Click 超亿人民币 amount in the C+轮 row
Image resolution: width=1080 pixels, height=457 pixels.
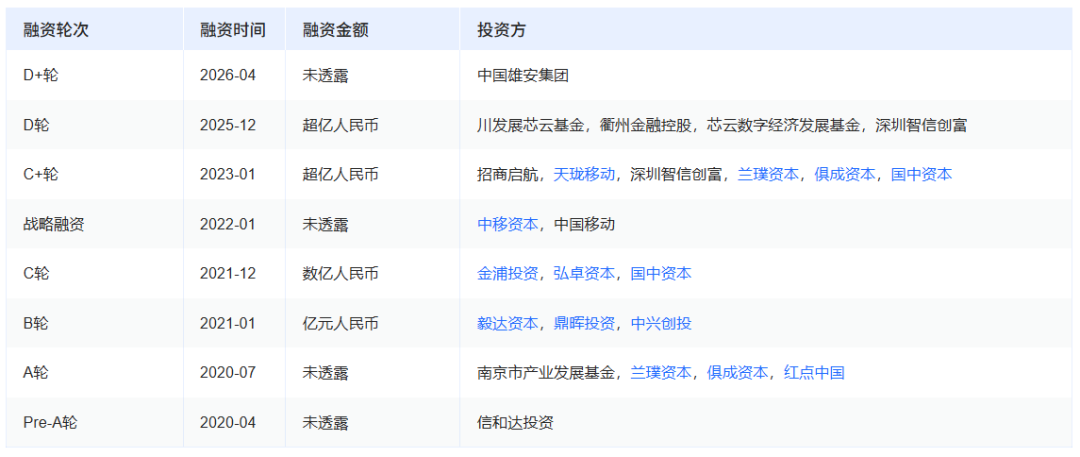click(340, 174)
